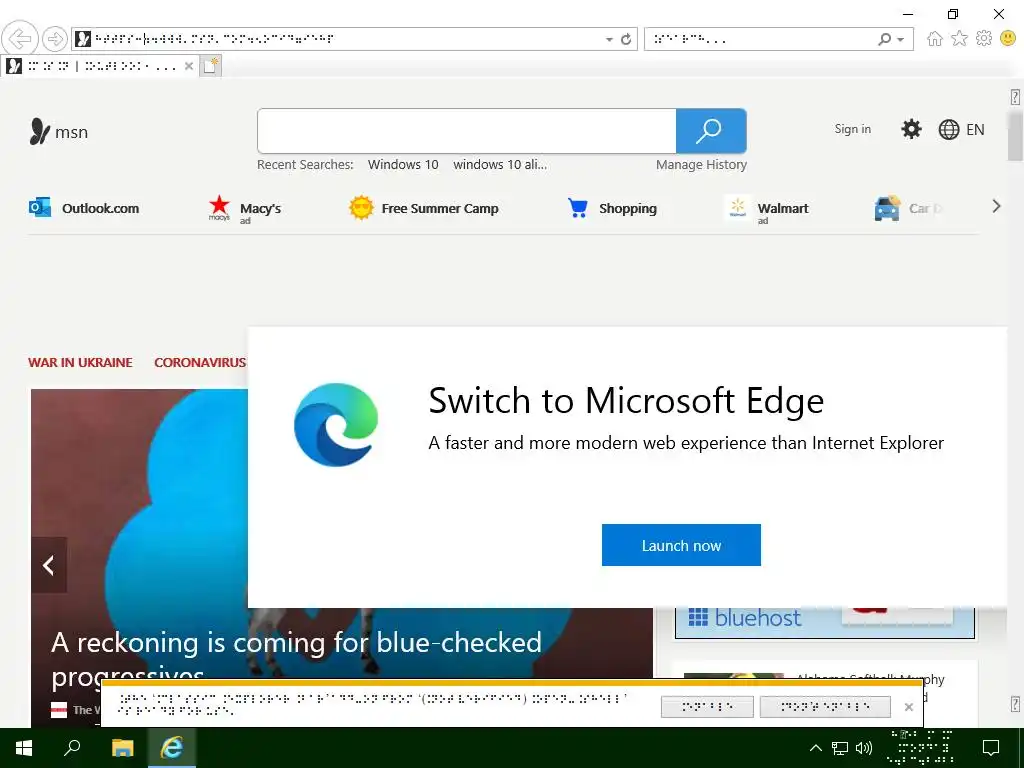
Task: Expand the search provider dropdown arrow
Action: pyautogui.click(x=901, y=39)
